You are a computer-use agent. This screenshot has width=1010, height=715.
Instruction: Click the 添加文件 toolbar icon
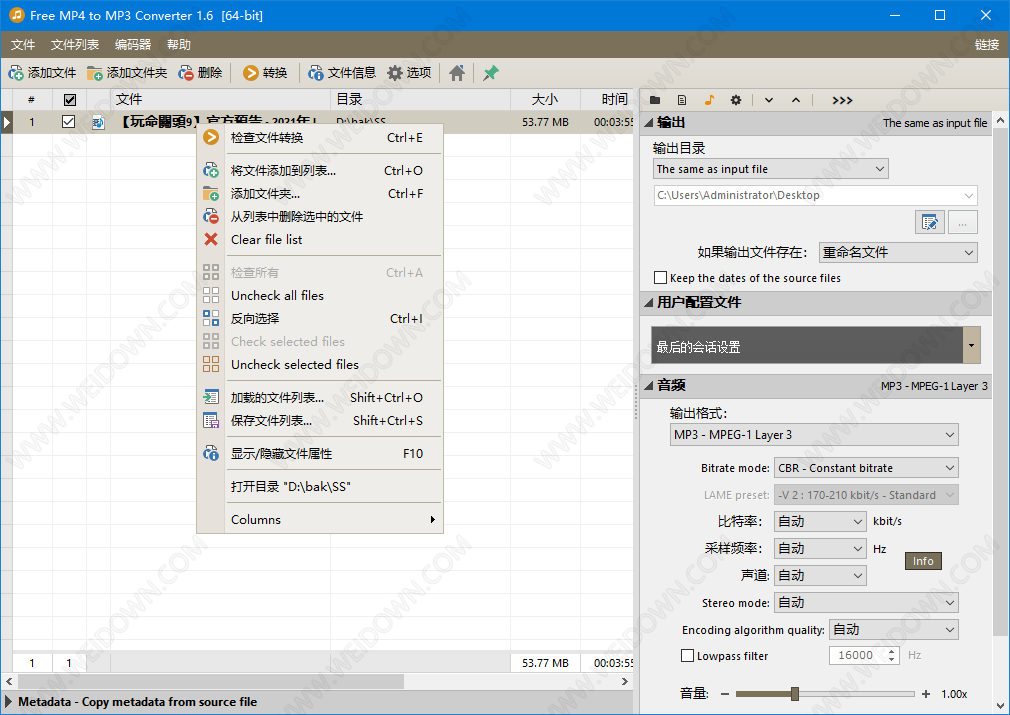click(16, 73)
